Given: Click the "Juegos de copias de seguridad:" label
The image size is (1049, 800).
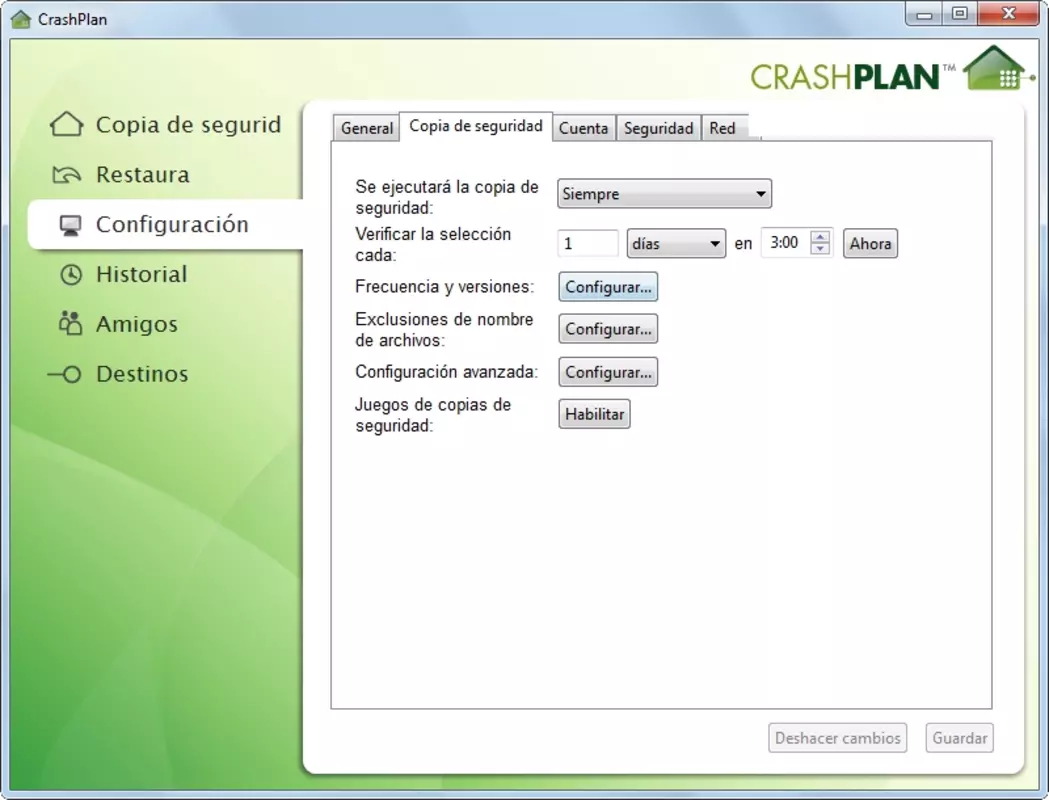Looking at the screenshot, I should pos(433,415).
